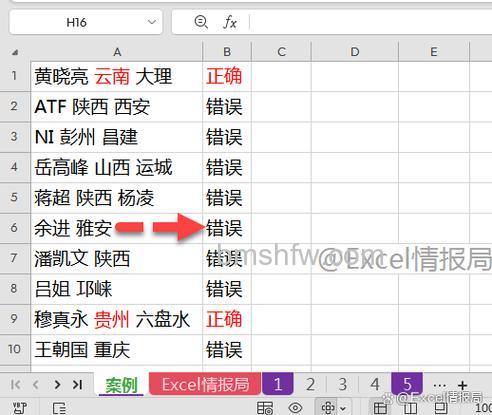The height and width of the screenshot is (415, 492).
Task: Select column C header
Action: 281,52
